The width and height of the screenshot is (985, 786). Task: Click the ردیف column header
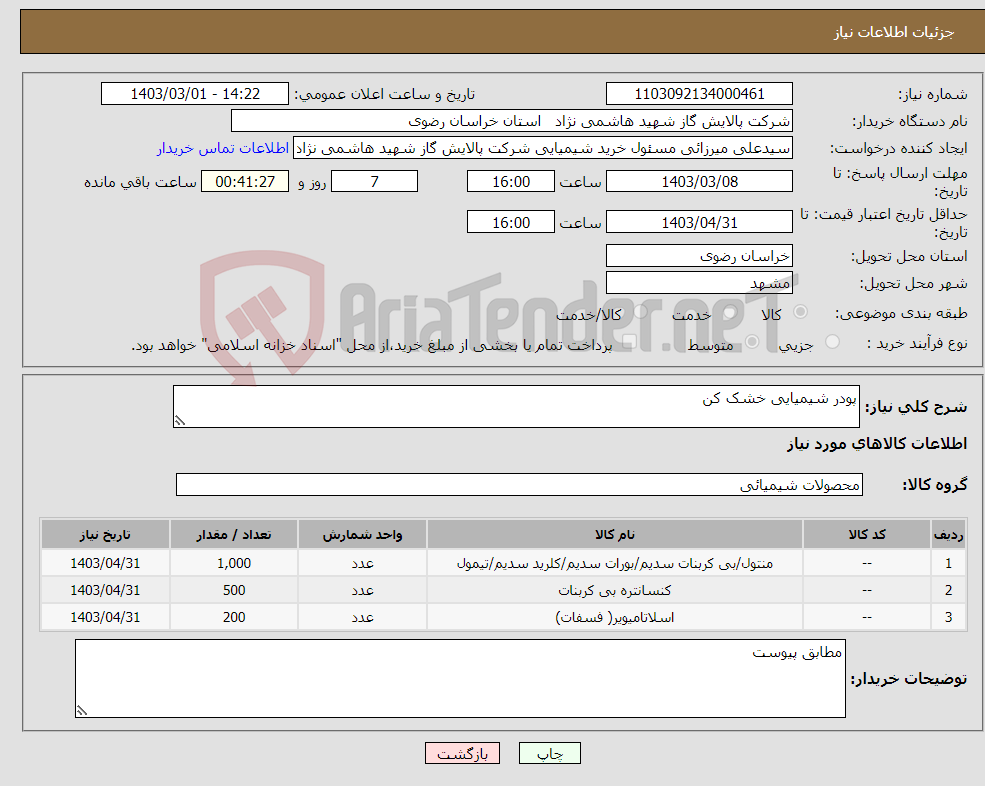(x=949, y=535)
